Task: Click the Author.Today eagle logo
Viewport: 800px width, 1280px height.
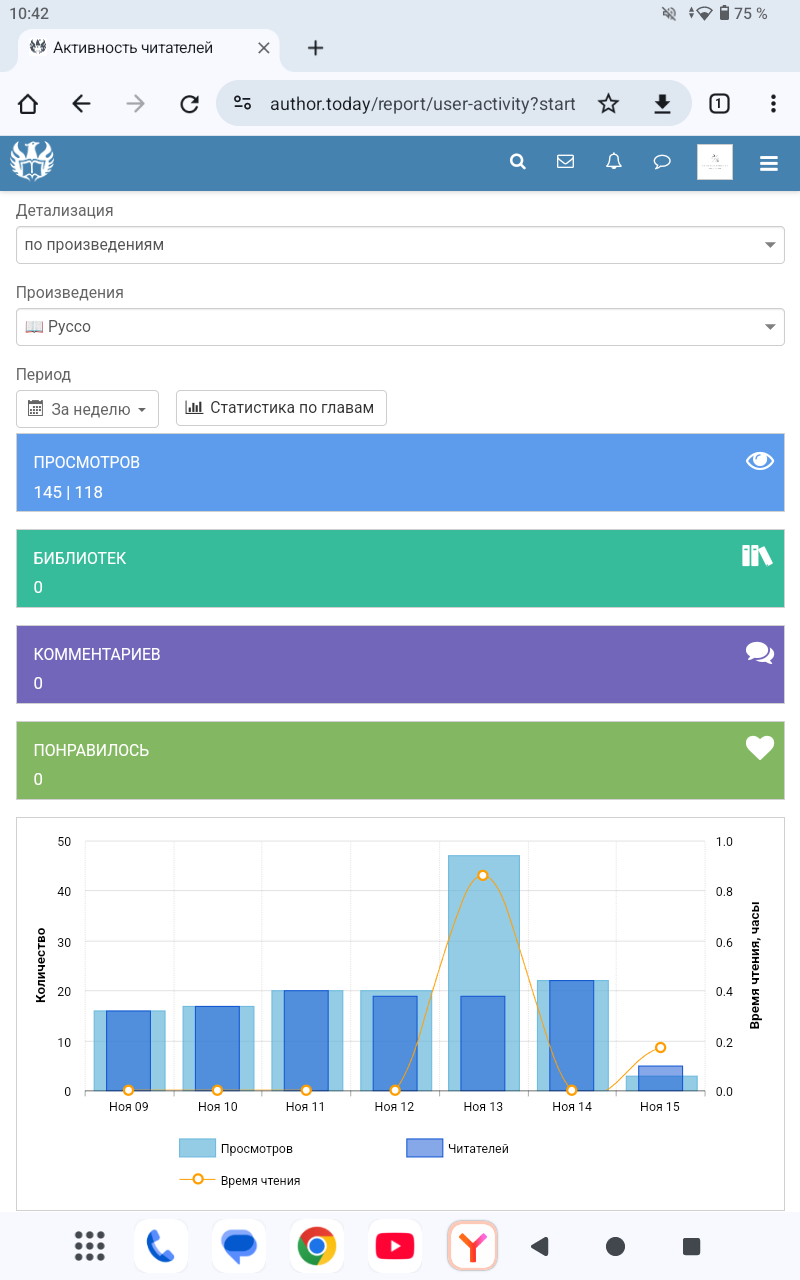Action: click(x=32, y=161)
